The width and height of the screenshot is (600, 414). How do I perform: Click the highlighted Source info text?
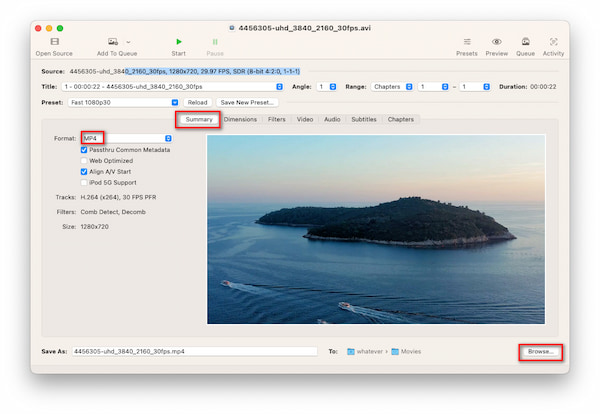pos(212,71)
